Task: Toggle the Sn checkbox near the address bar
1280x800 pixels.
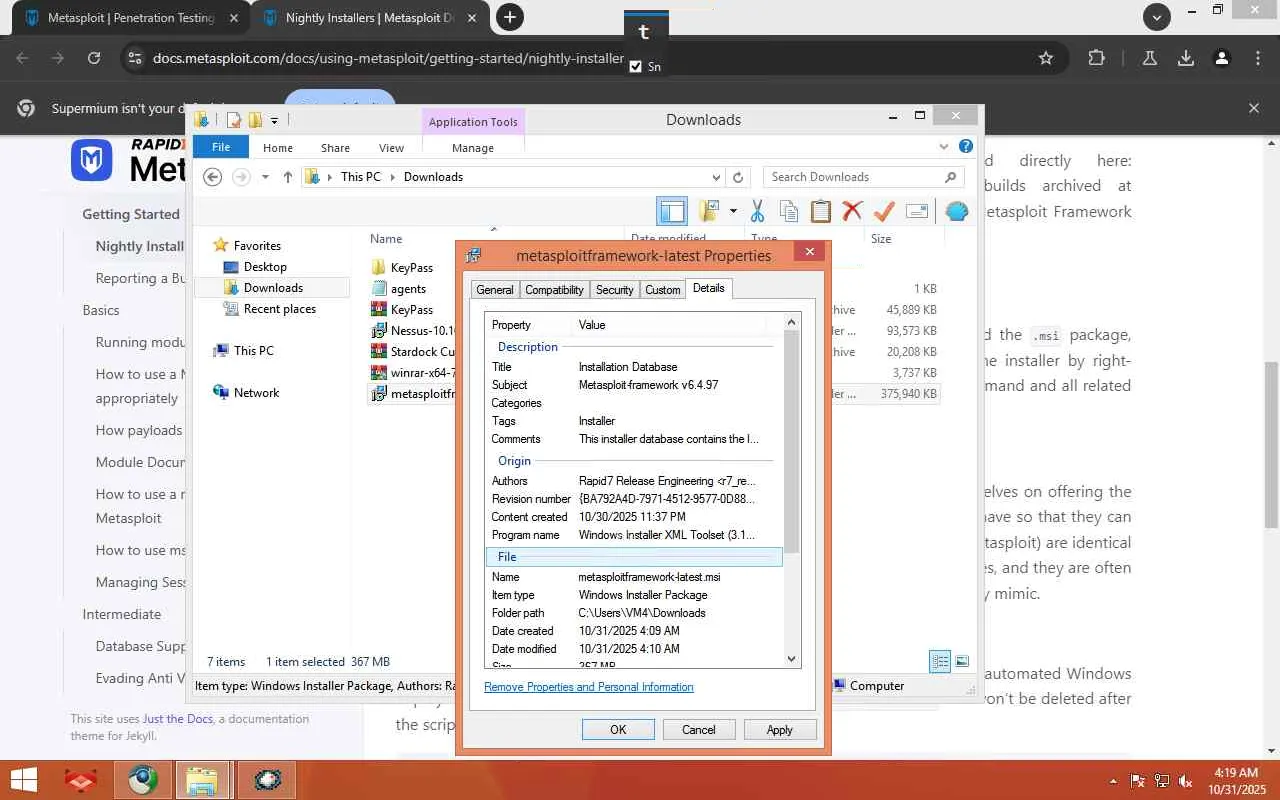Action: 636,67
